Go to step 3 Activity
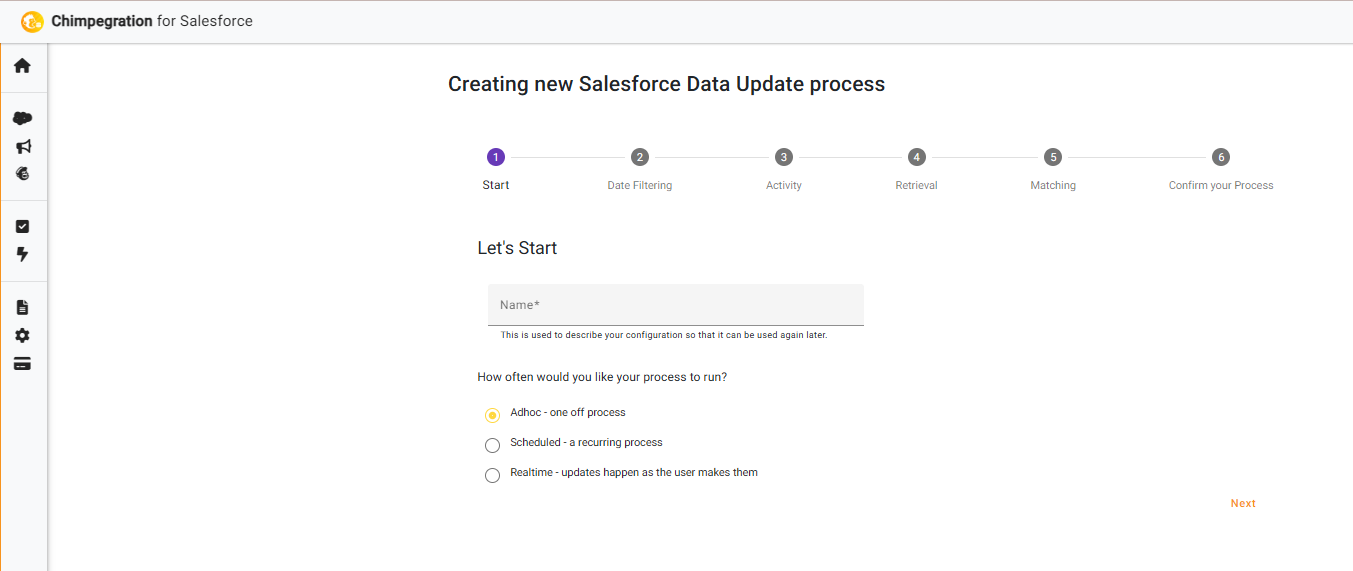 tap(784, 158)
